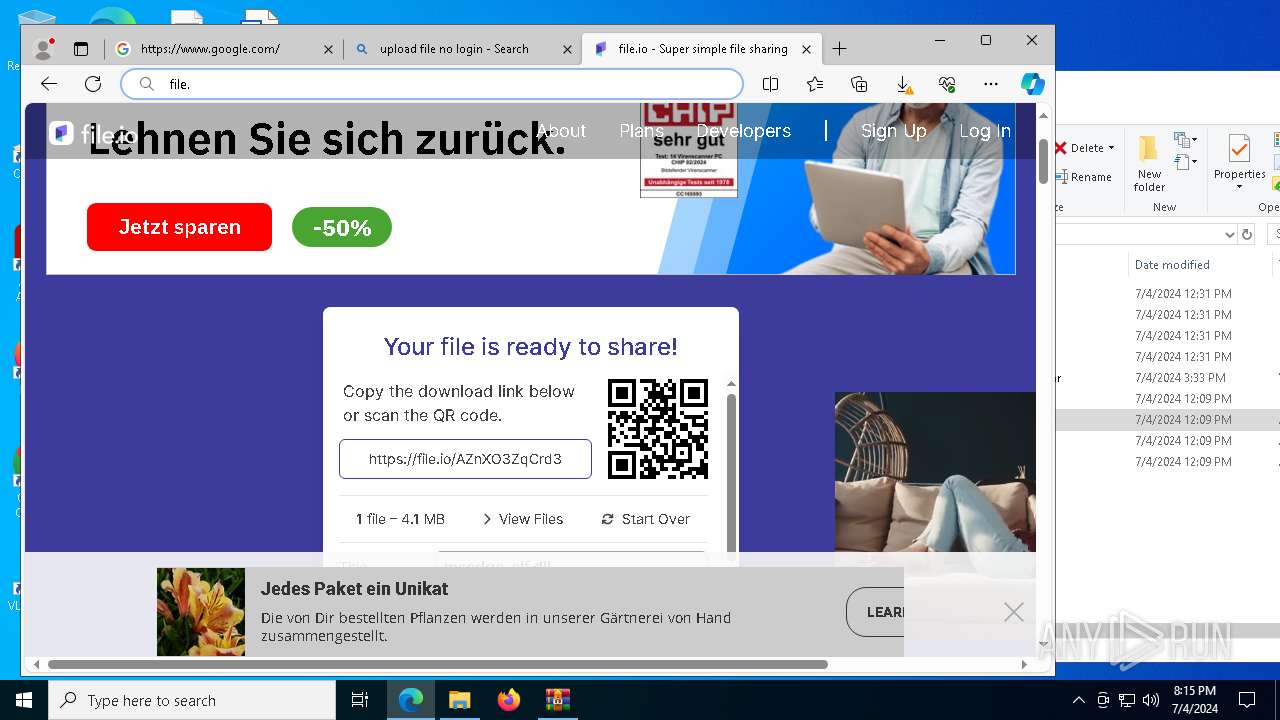Click the flower image in bottom ad
Screen dimensions: 1280x720
(x=201, y=612)
